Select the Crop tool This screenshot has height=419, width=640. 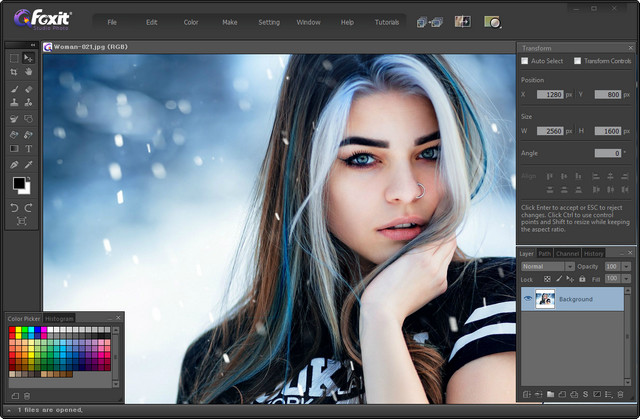point(14,72)
